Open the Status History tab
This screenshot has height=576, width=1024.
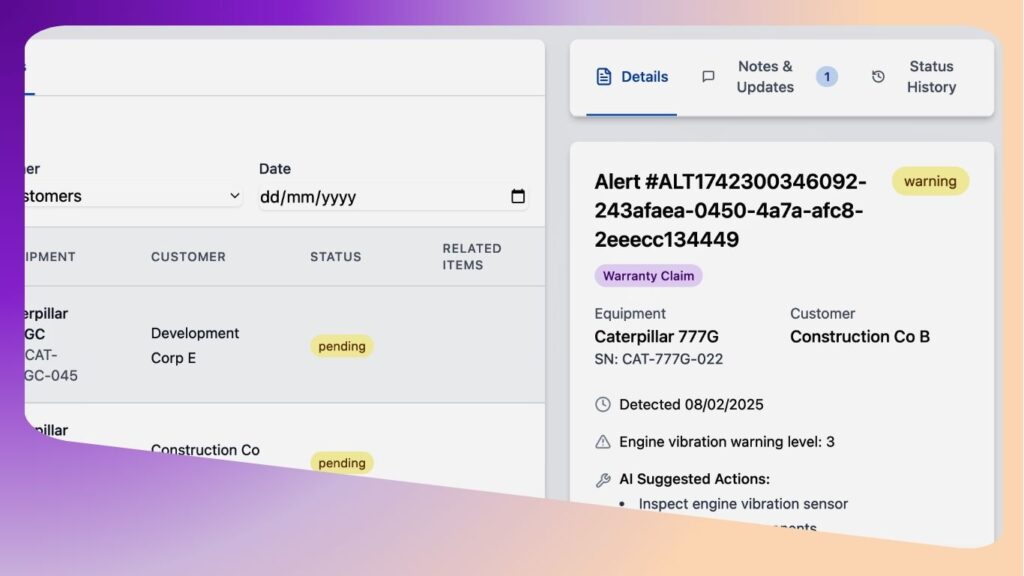click(914, 77)
